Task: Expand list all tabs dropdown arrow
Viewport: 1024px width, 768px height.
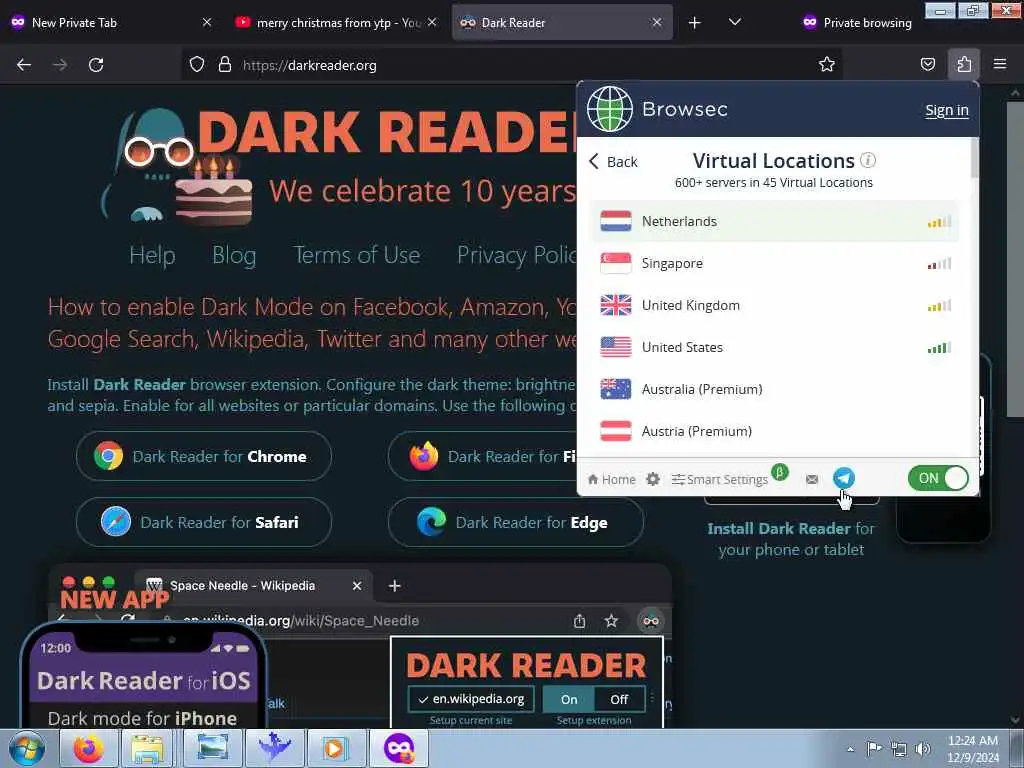Action: tap(734, 22)
